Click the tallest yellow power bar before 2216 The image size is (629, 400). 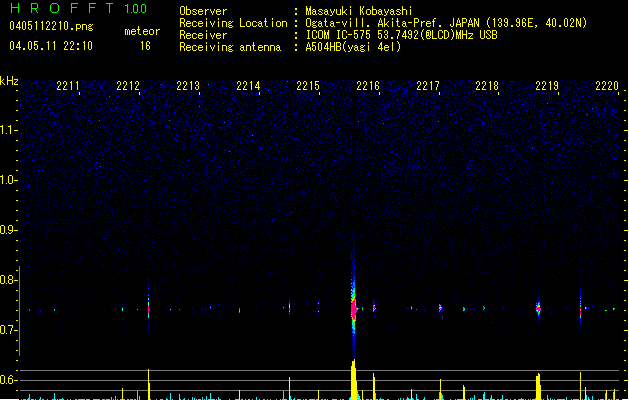(353, 380)
